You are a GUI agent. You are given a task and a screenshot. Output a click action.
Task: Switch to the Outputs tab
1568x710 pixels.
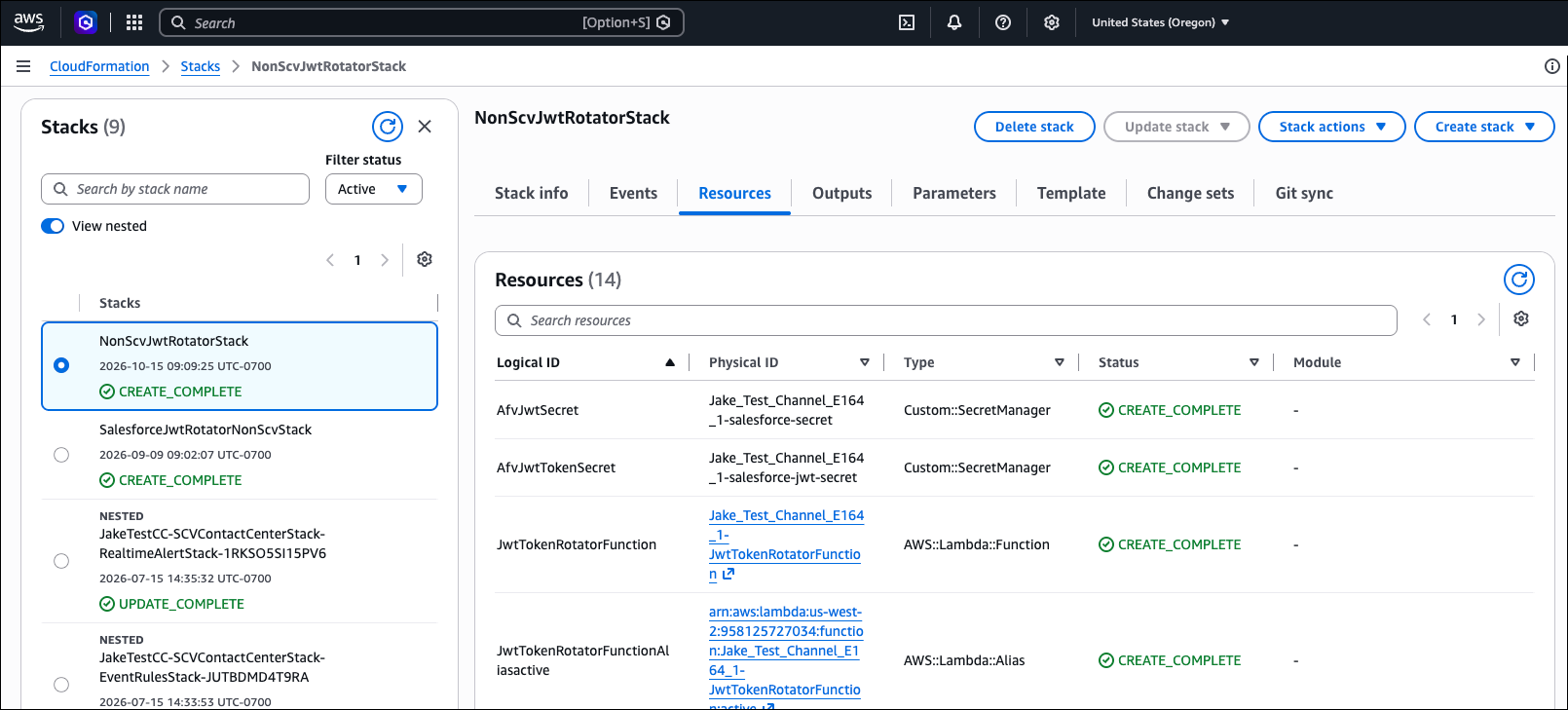coord(842,193)
